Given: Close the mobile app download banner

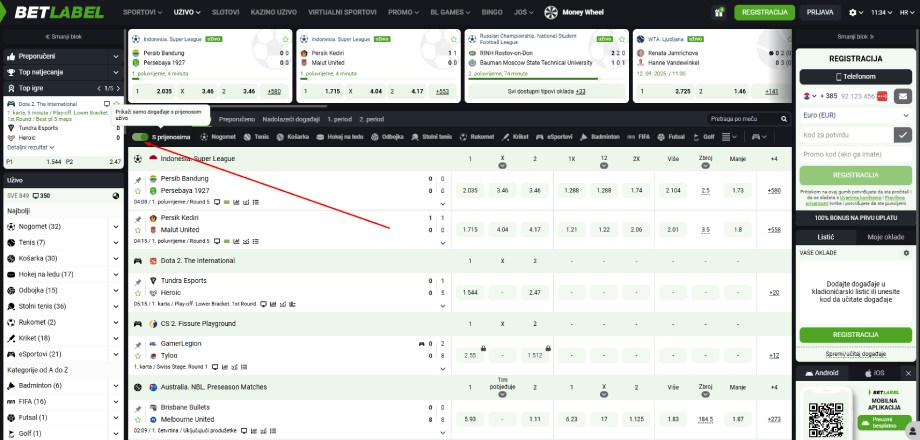Looking at the screenshot, I should pos(908,373).
